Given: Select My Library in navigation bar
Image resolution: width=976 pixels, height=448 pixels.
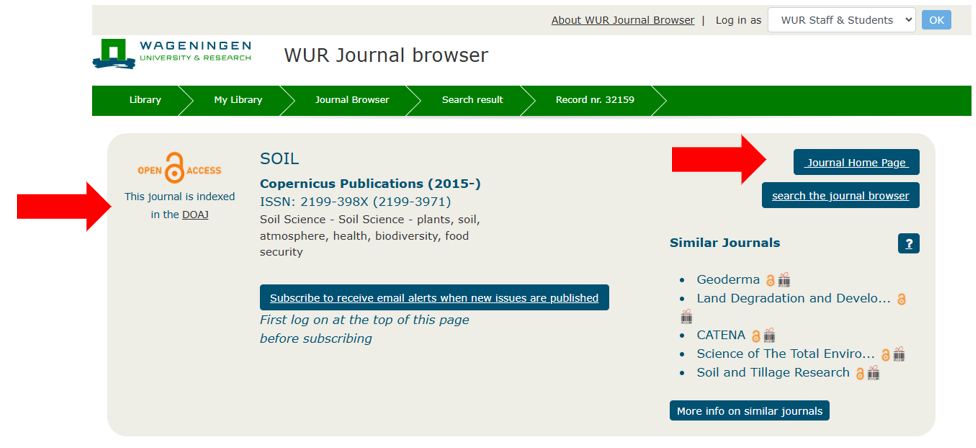Looking at the screenshot, I should click(x=238, y=100).
